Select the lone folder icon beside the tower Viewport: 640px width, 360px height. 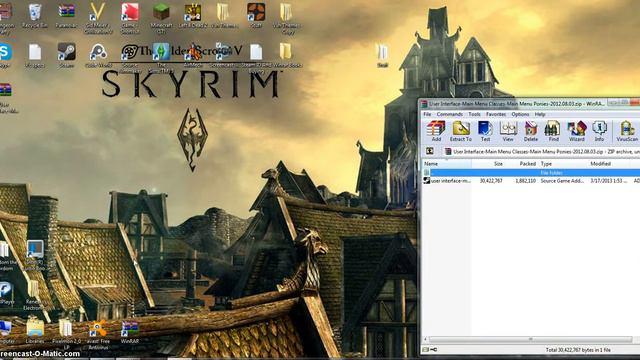coord(382,55)
